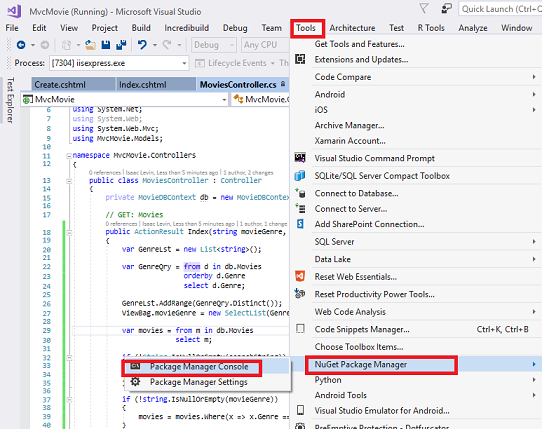The image size is (542, 429).
Task: Launch Visual Studio Command Prompt
Action: click(x=374, y=158)
